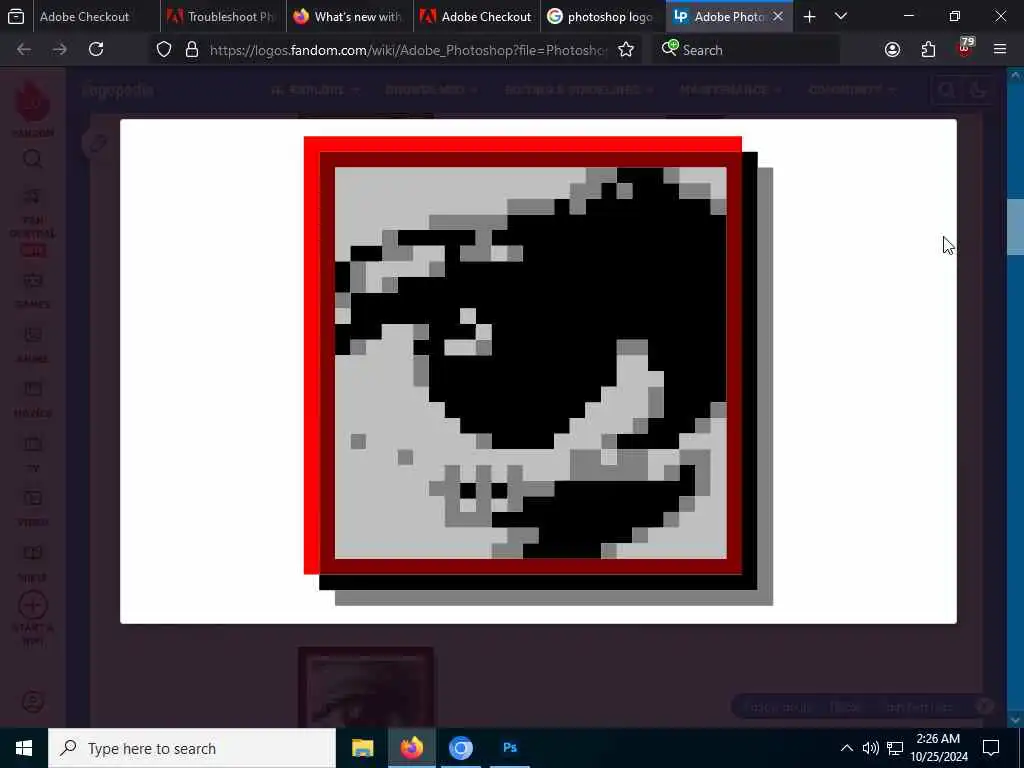Switch to the Troubleshoot Photoshop tab

pyautogui.click(x=222, y=16)
